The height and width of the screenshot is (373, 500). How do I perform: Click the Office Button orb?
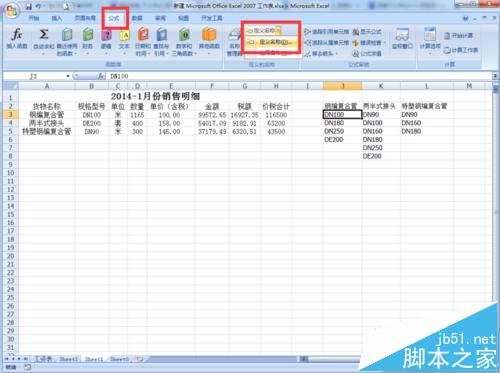pos(13,11)
